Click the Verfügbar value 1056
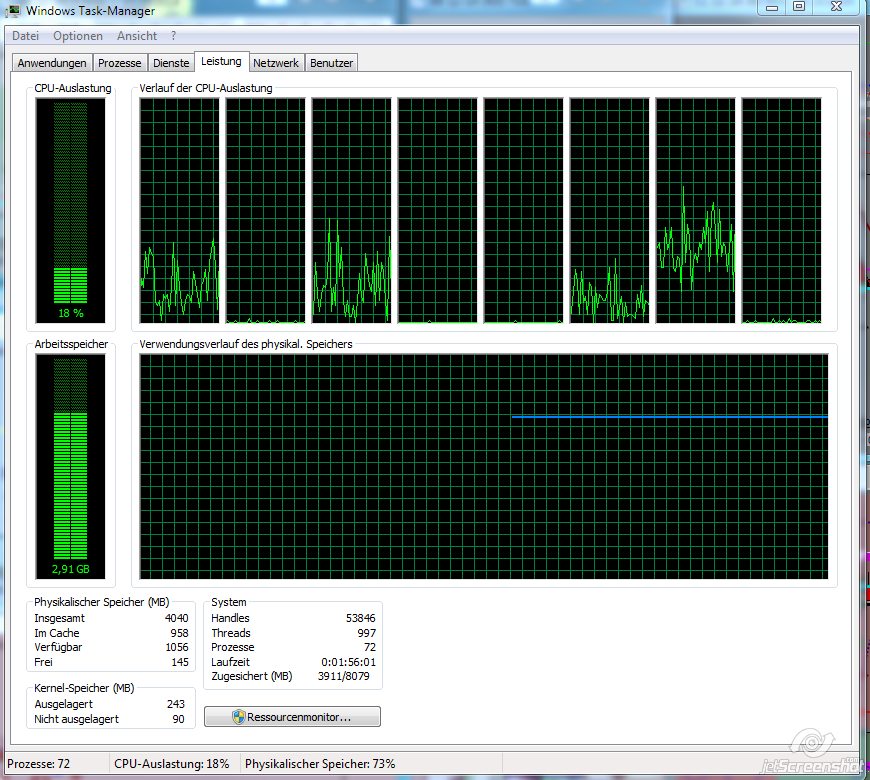Screen dimensions: 870x780 point(176,647)
